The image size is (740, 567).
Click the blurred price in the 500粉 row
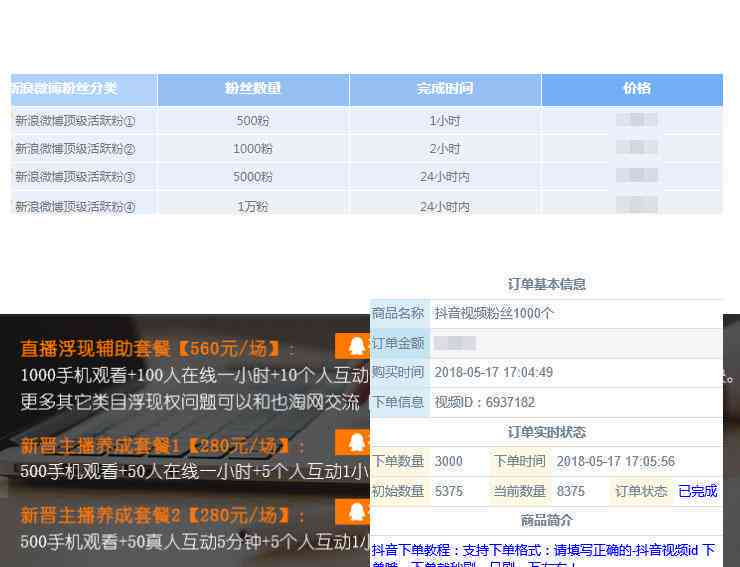pyautogui.click(x=637, y=120)
